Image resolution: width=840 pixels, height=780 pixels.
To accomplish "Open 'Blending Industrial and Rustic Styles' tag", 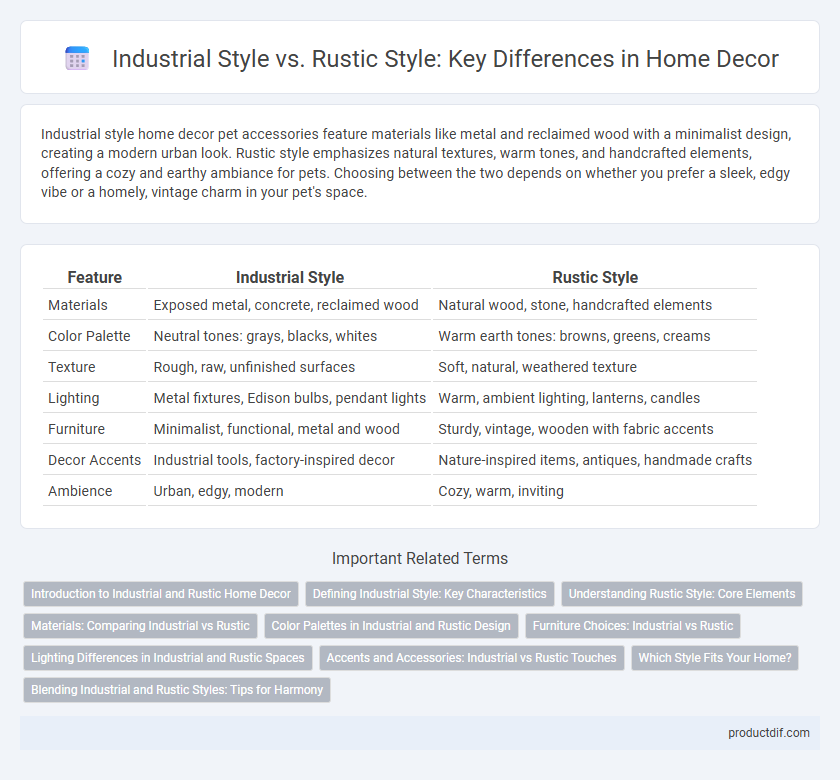I will point(177,690).
